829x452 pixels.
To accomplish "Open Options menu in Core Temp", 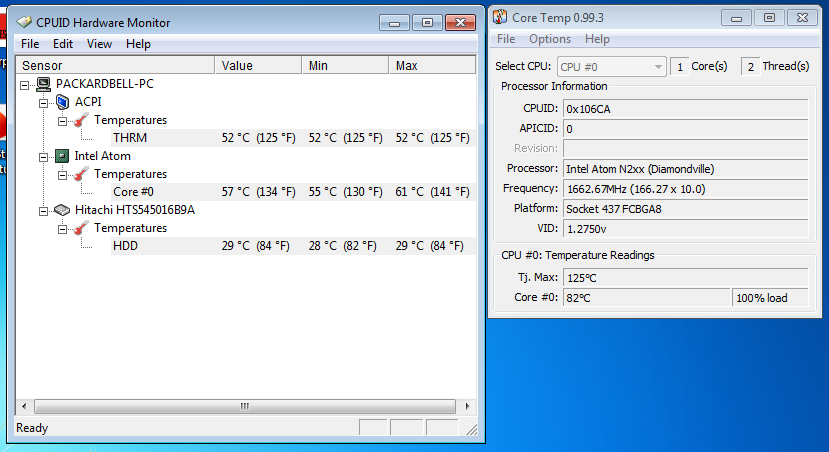I will coord(550,39).
